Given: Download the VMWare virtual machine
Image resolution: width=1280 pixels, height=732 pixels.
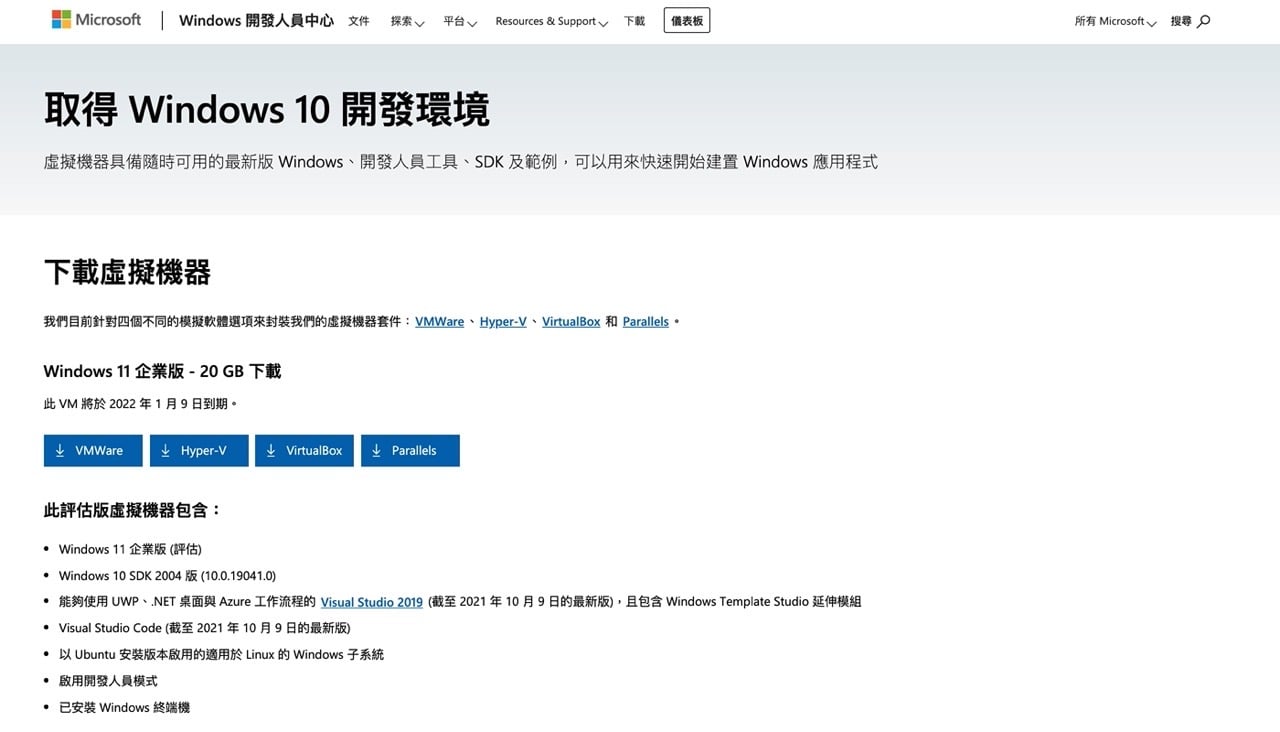Looking at the screenshot, I should (93, 451).
